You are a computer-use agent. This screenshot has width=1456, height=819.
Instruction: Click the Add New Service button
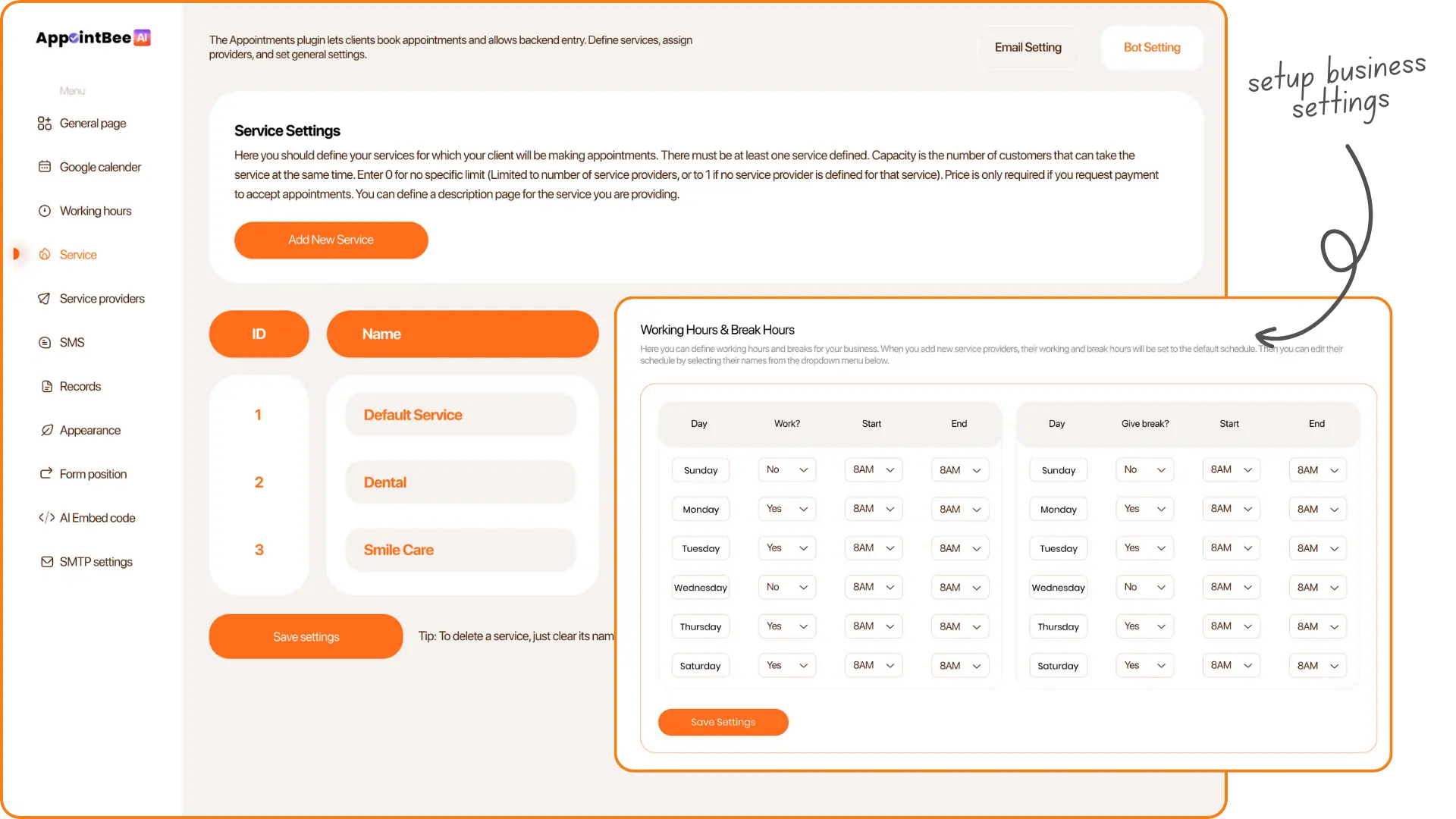(x=331, y=240)
